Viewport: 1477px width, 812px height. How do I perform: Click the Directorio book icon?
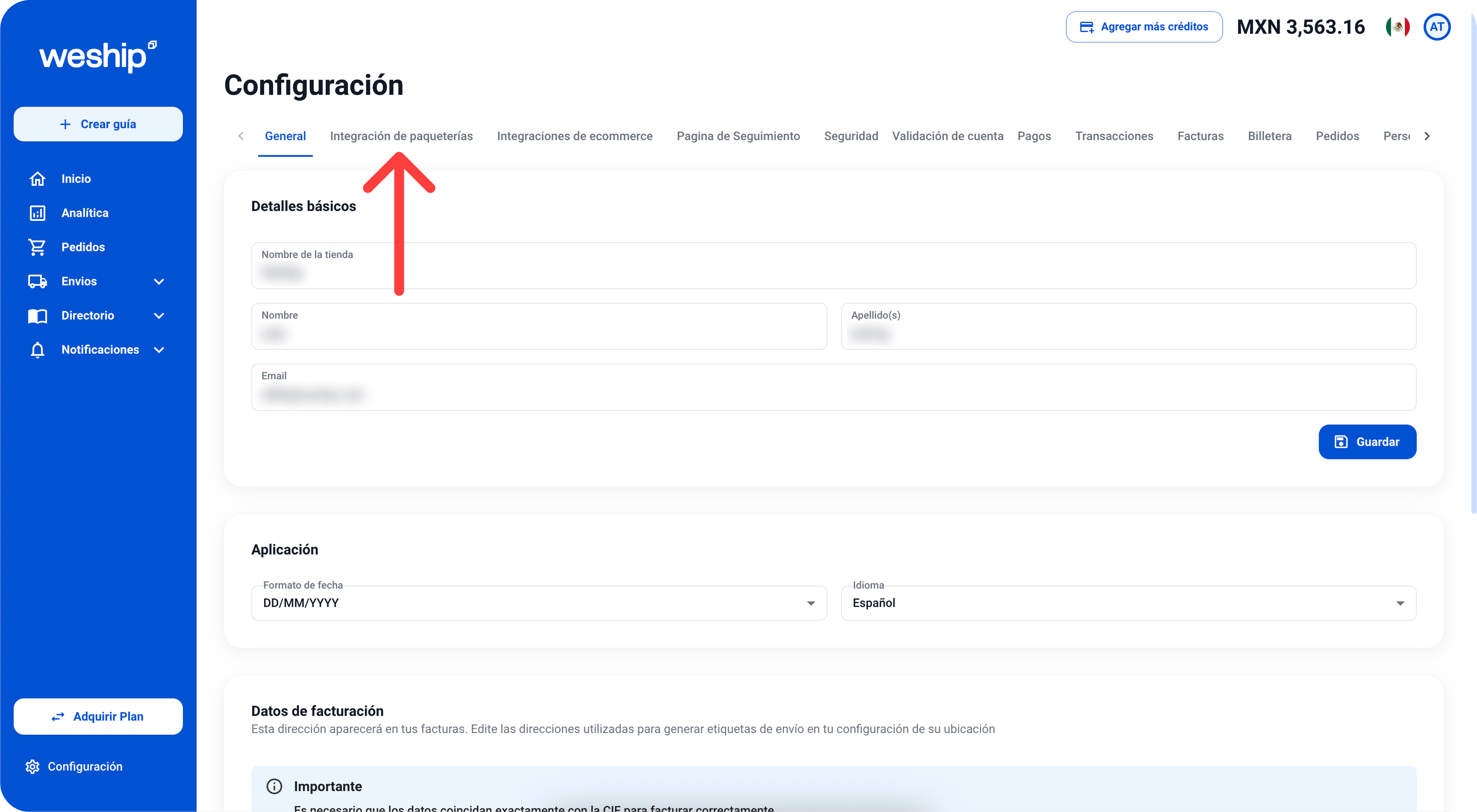(37, 316)
